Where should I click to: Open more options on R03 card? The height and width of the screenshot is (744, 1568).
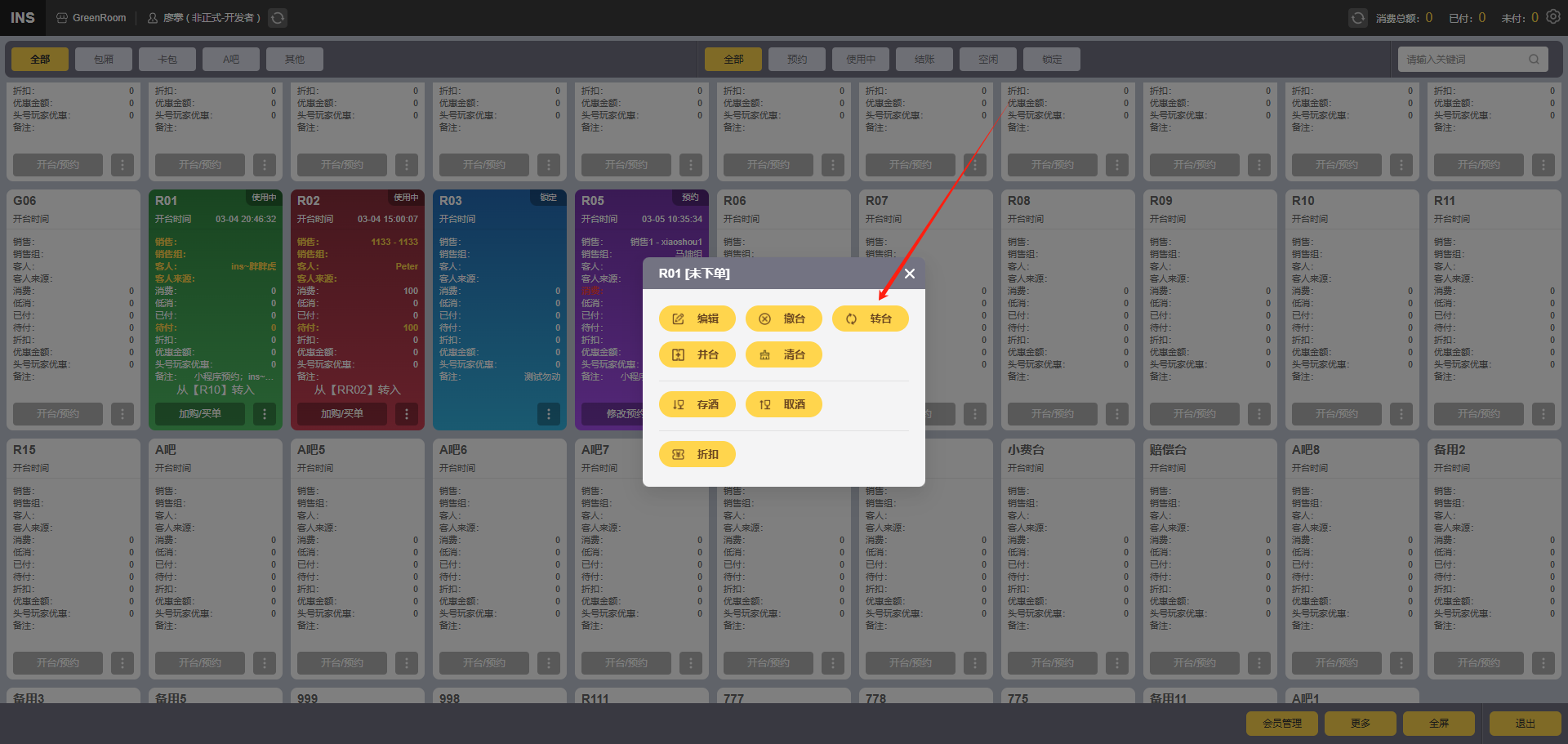[x=549, y=414]
